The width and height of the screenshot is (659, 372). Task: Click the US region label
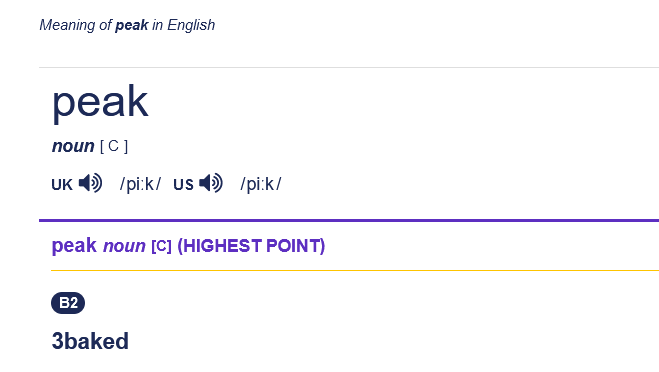(x=183, y=185)
